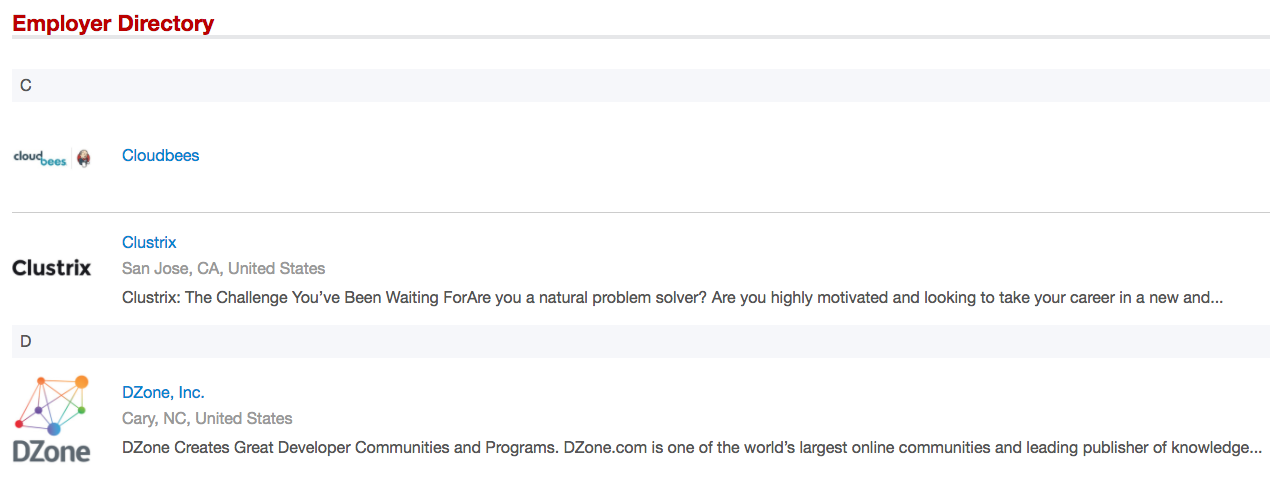Click the Cary, NC location text

pyautogui.click(x=156, y=418)
